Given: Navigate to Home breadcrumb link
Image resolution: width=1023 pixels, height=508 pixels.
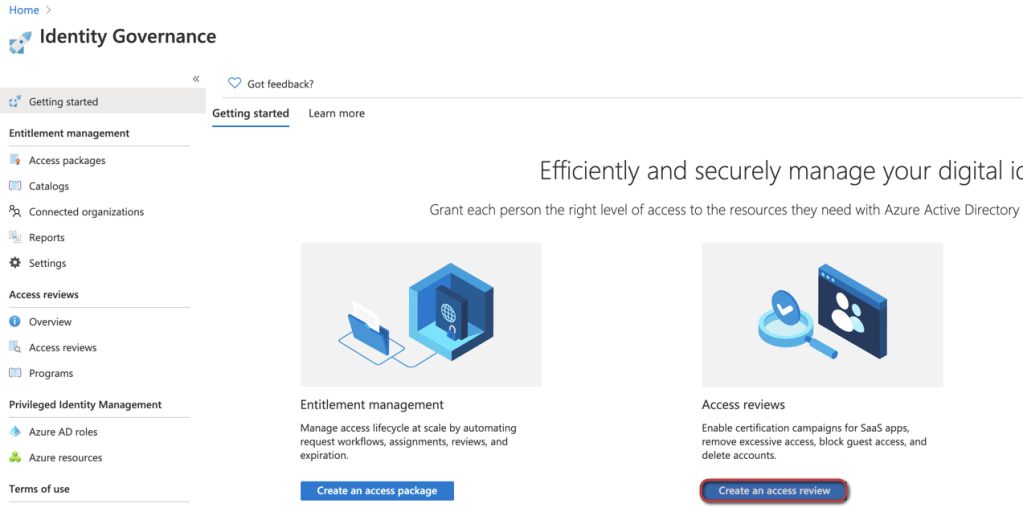Looking at the screenshot, I should click(24, 10).
